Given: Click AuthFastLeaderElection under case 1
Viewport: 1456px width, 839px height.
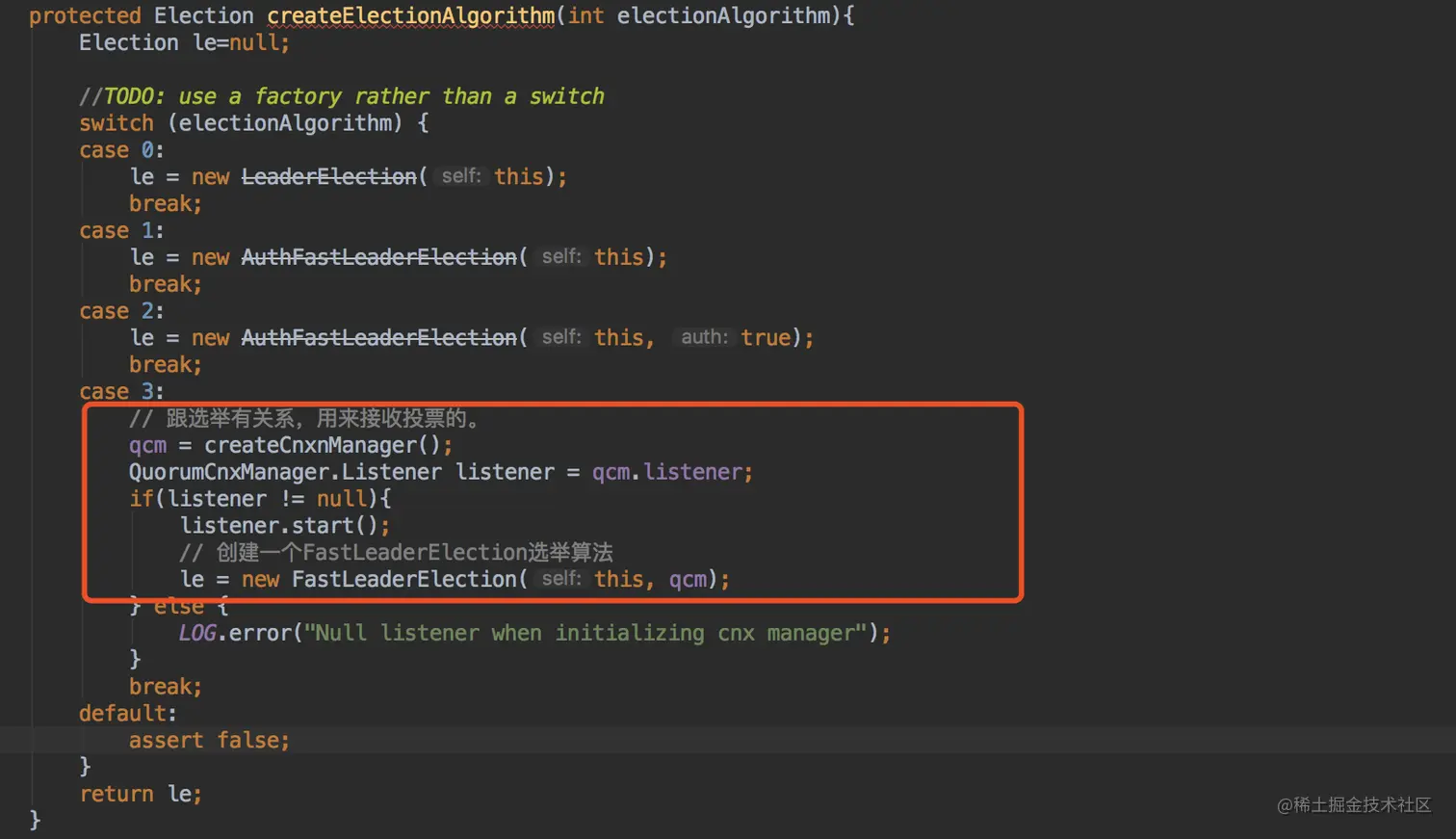Looking at the screenshot, I should [x=378, y=257].
